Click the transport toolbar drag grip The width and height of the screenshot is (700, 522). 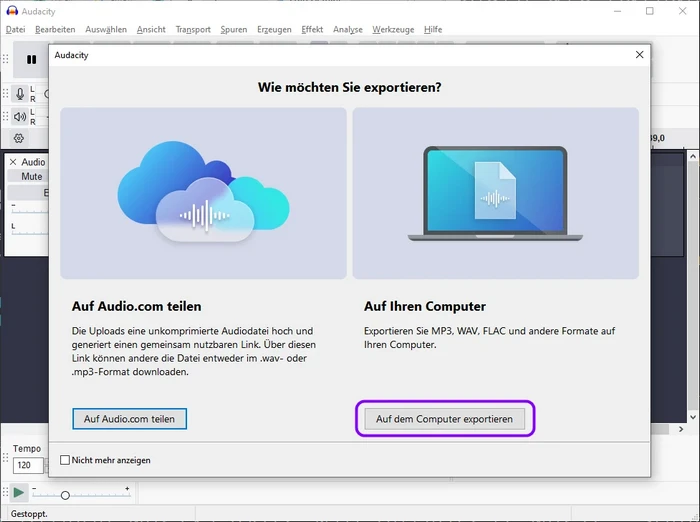pyautogui.click(x=6, y=59)
